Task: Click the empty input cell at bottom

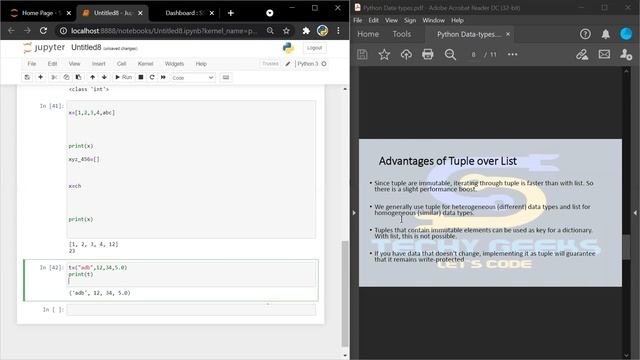Action: pos(191,310)
